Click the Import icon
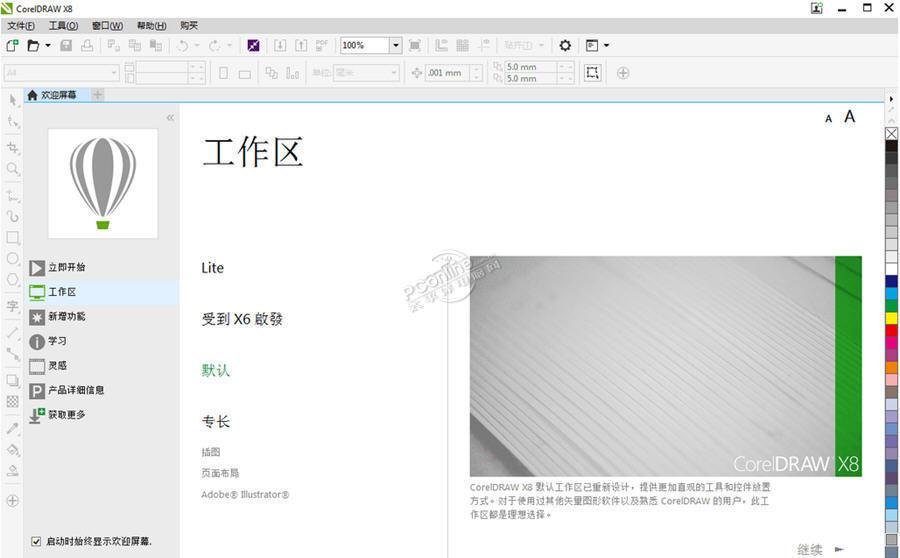 click(x=280, y=45)
